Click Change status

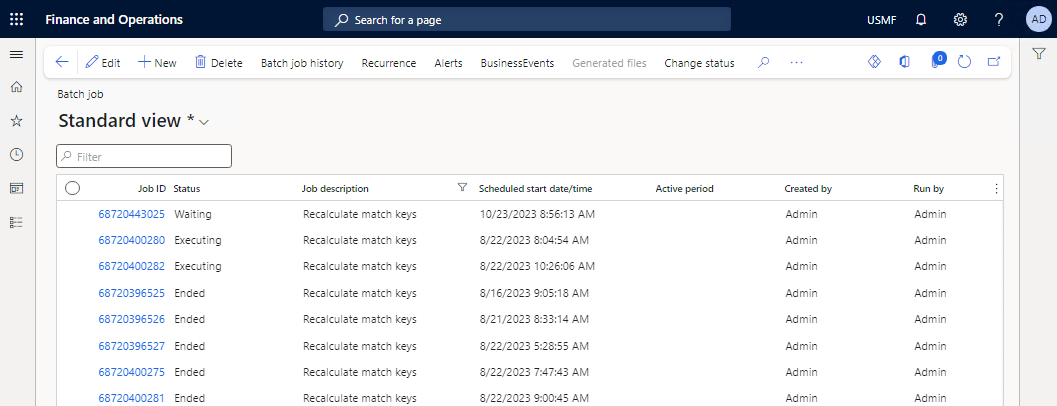point(699,63)
